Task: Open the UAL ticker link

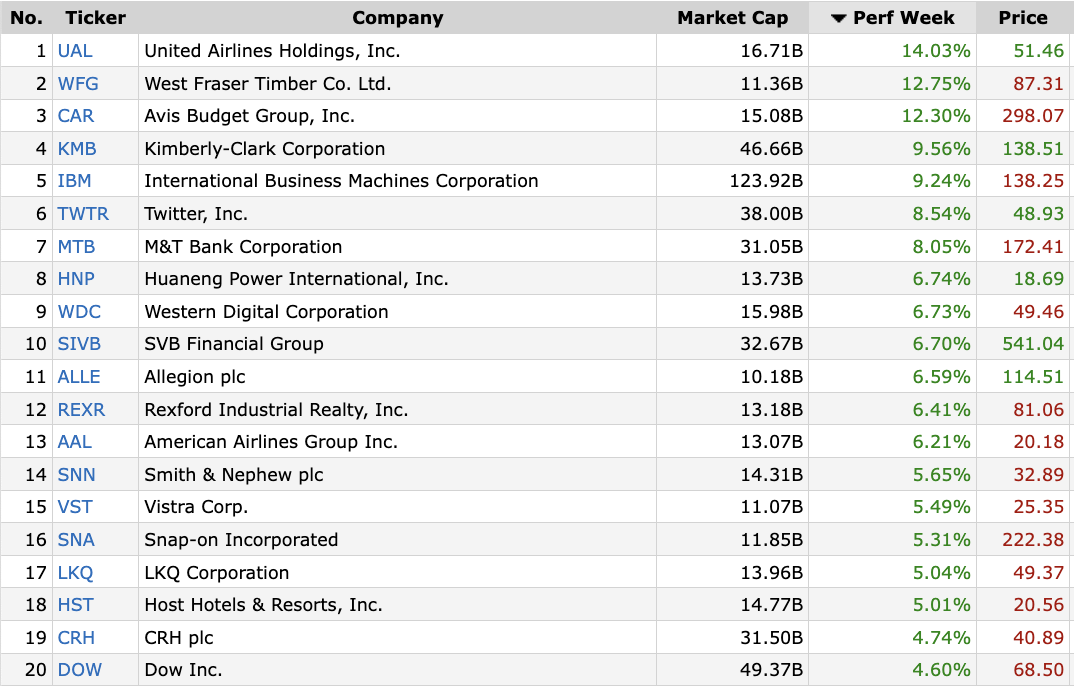Action: click(75, 51)
